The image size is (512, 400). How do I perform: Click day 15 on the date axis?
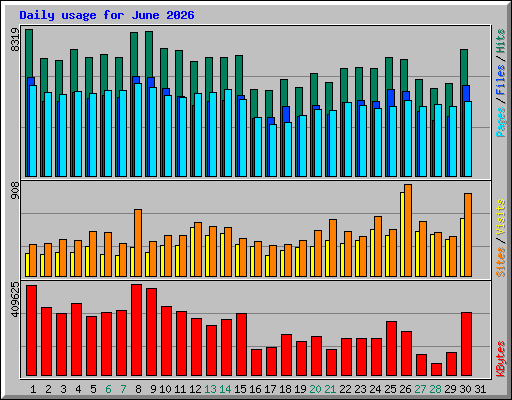coord(240,389)
